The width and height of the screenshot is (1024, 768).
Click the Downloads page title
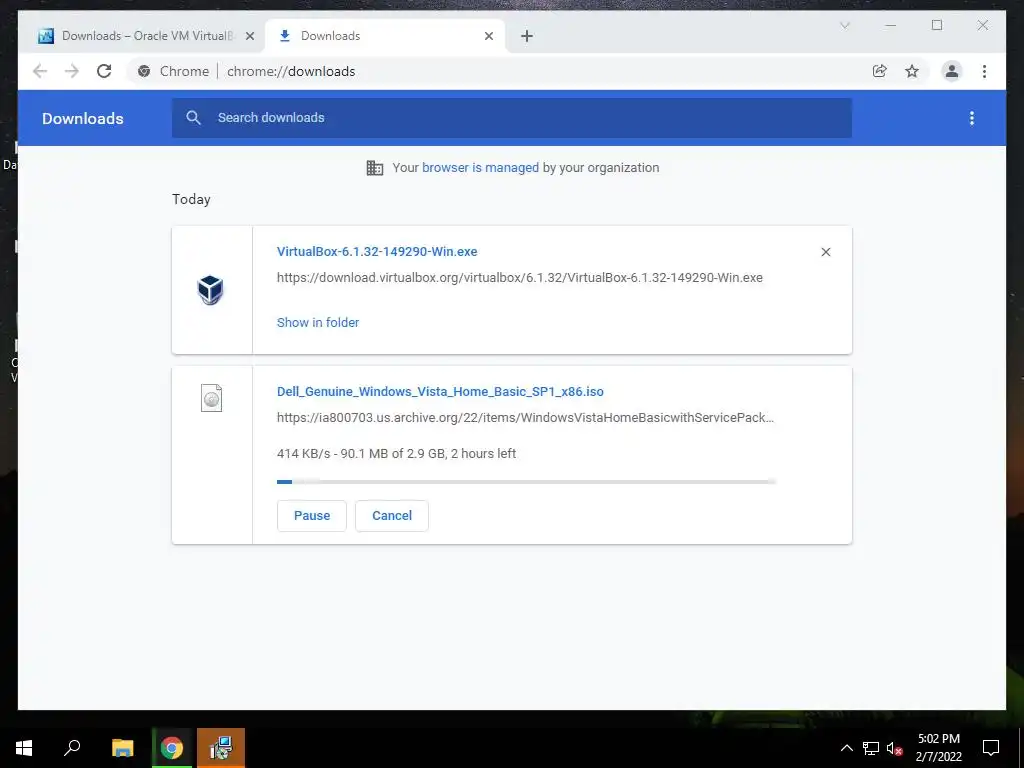pos(83,118)
